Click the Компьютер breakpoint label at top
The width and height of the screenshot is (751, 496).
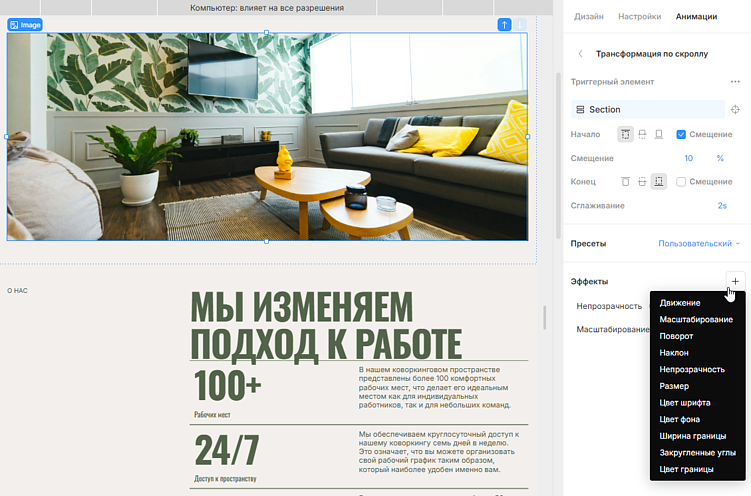[267, 8]
